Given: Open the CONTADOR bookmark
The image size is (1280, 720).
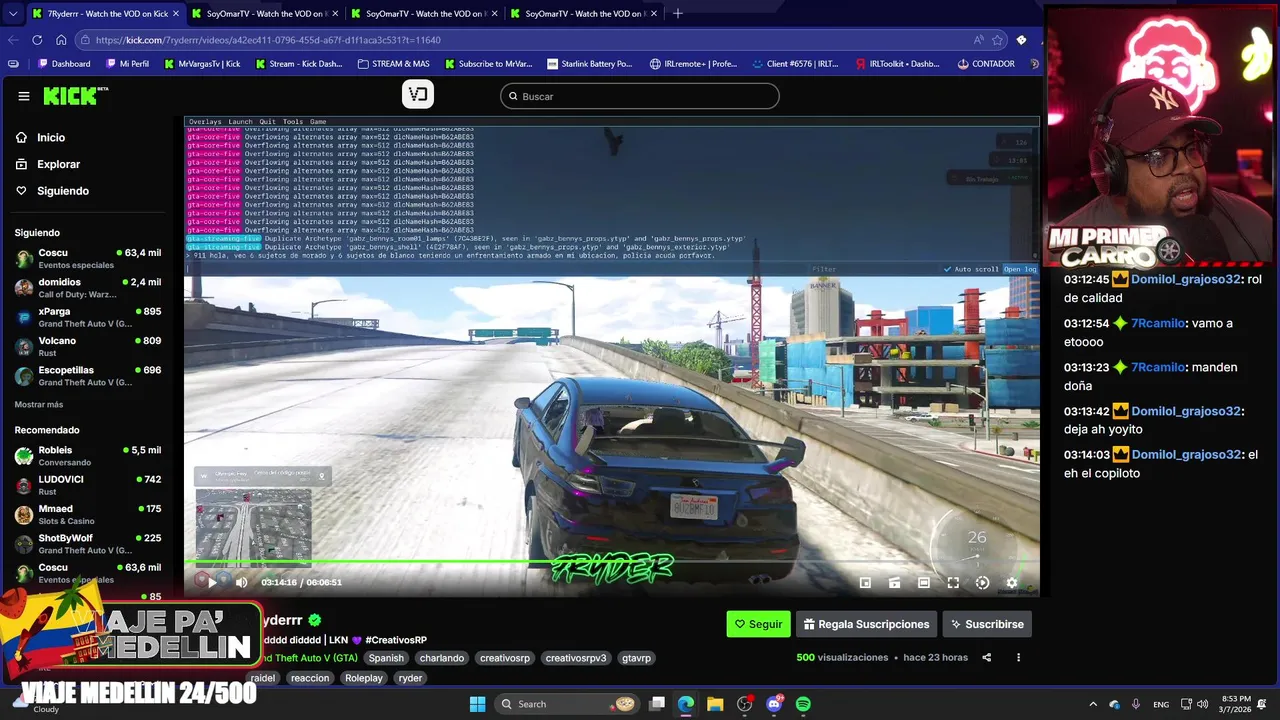Looking at the screenshot, I should pyautogui.click(x=985, y=64).
